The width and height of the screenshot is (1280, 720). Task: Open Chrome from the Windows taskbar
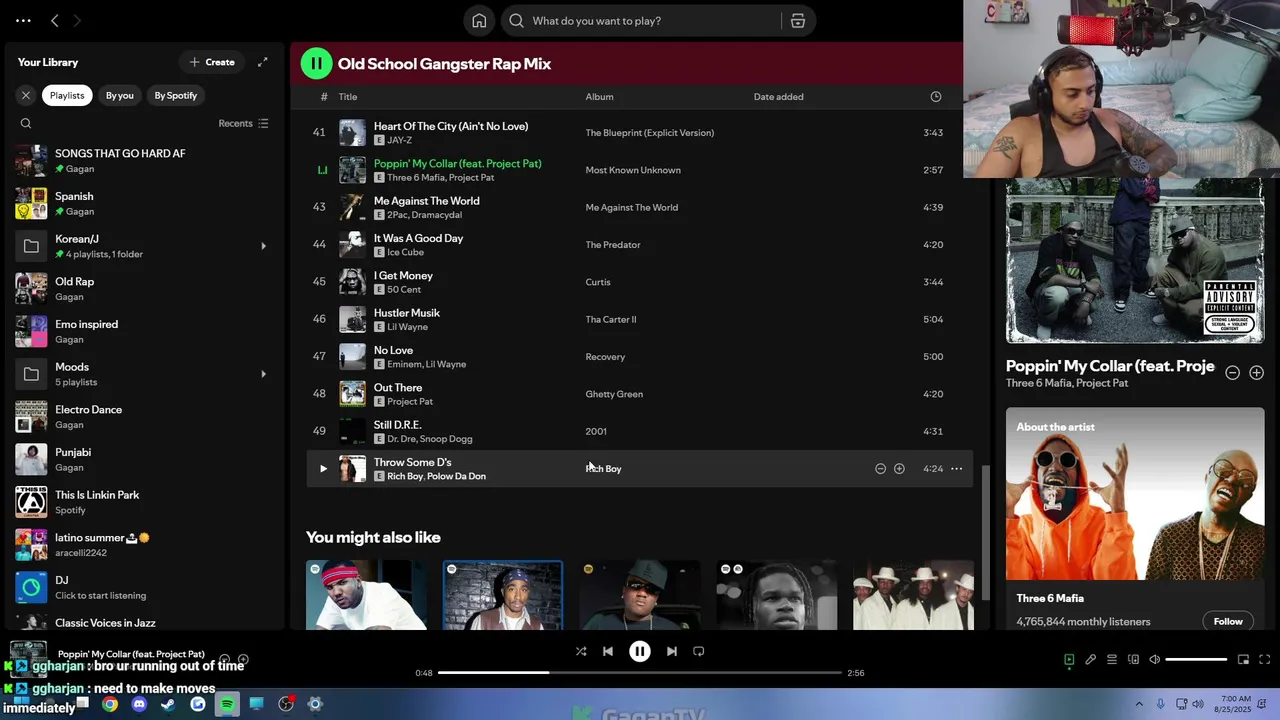110,704
